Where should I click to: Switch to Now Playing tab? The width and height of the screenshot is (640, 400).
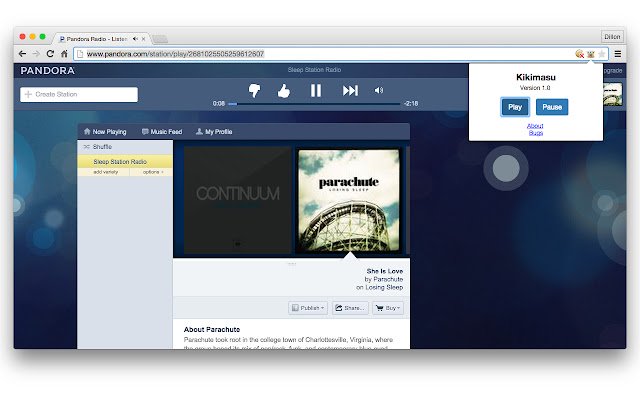pos(105,132)
